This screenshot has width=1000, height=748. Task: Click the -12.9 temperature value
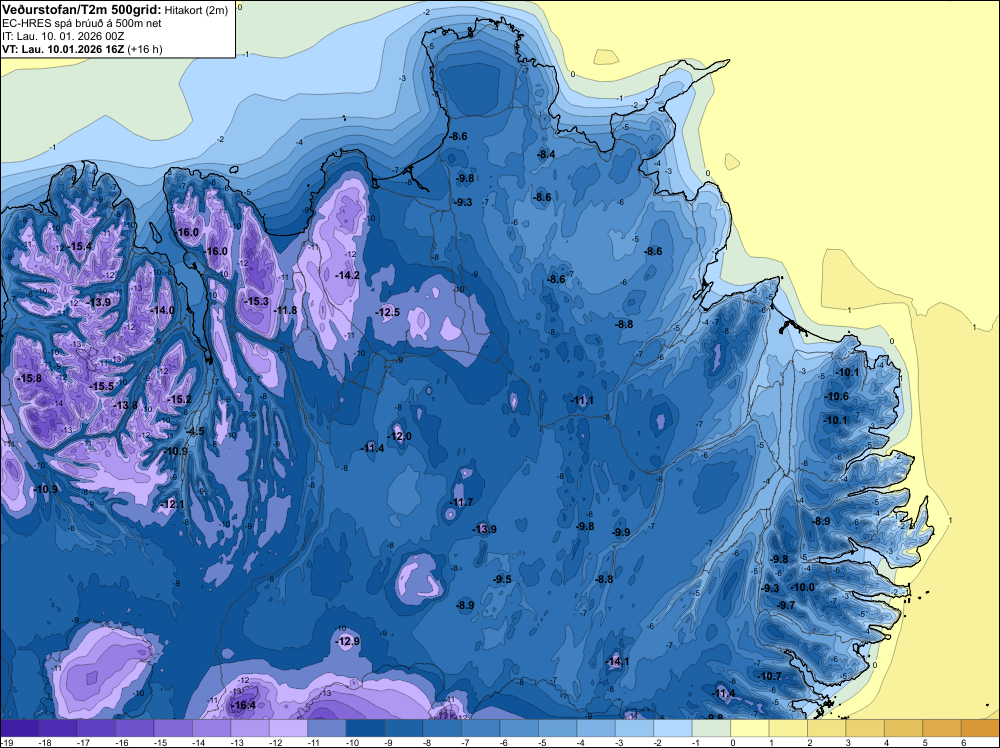pos(348,641)
